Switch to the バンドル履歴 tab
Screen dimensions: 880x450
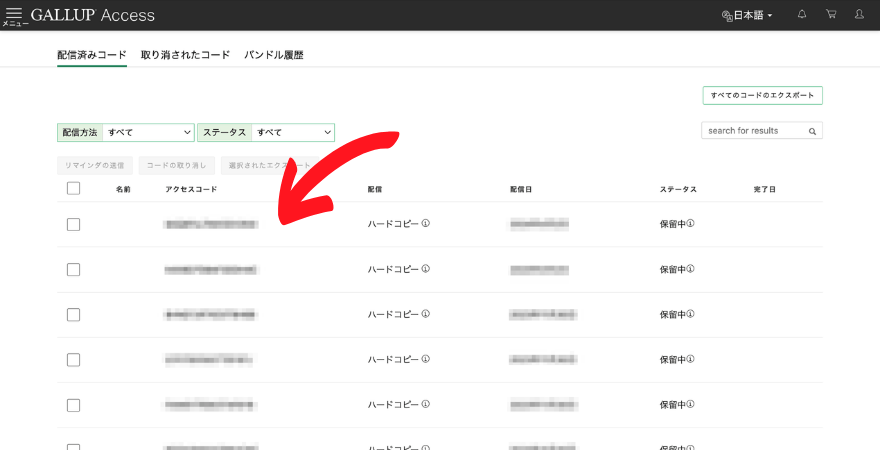pos(274,55)
